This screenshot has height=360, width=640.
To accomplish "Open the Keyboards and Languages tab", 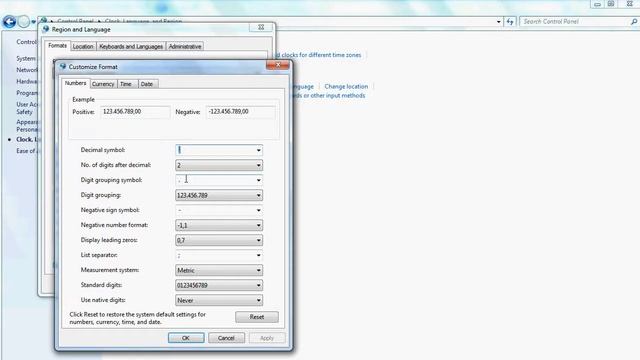I will pos(131,47).
